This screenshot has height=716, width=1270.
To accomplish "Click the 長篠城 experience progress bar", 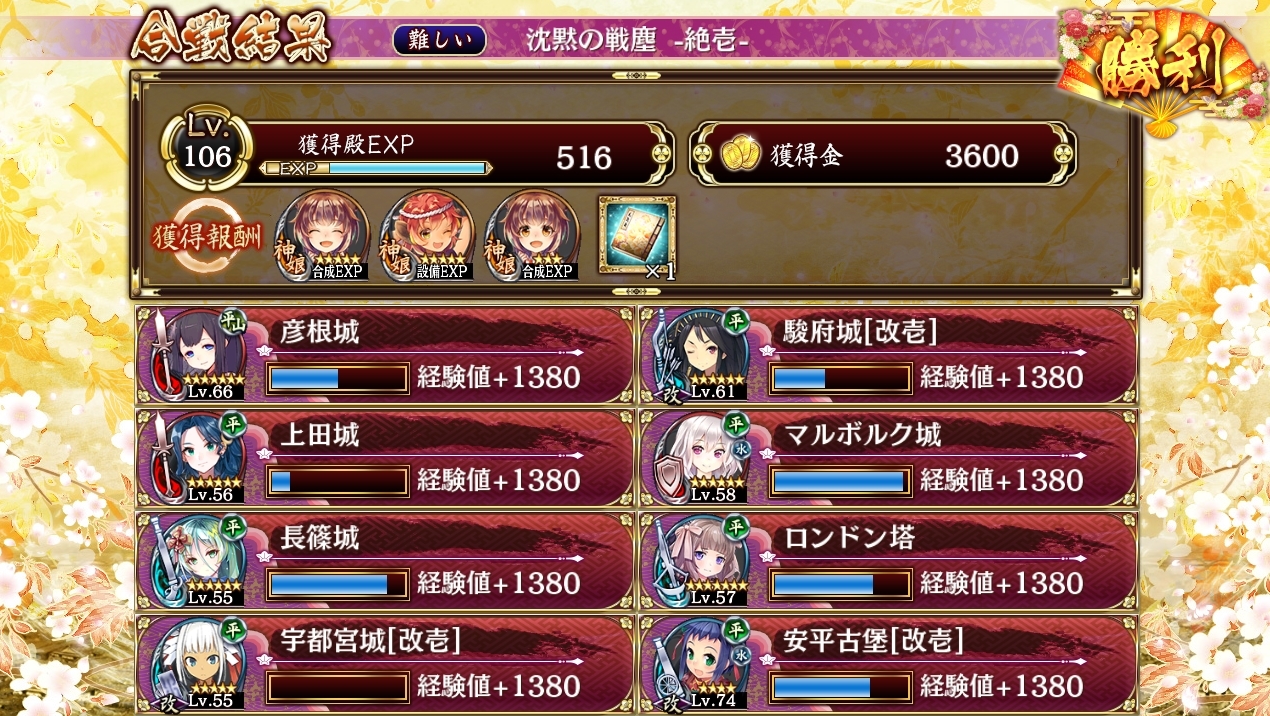I will (x=338, y=583).
